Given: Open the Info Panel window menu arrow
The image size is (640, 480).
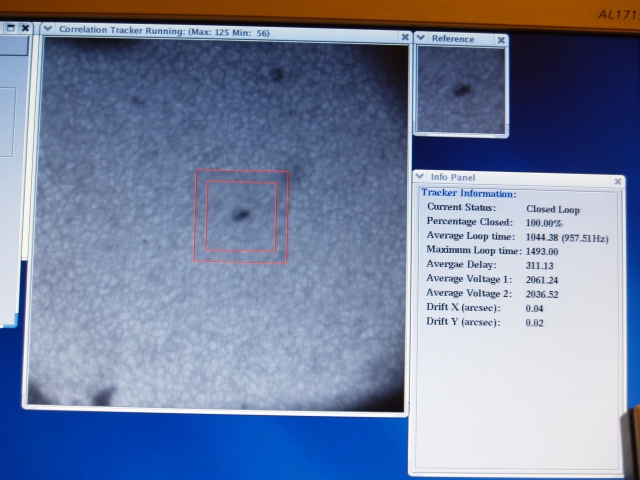Looking at the screenshot, I should point(419,177).
